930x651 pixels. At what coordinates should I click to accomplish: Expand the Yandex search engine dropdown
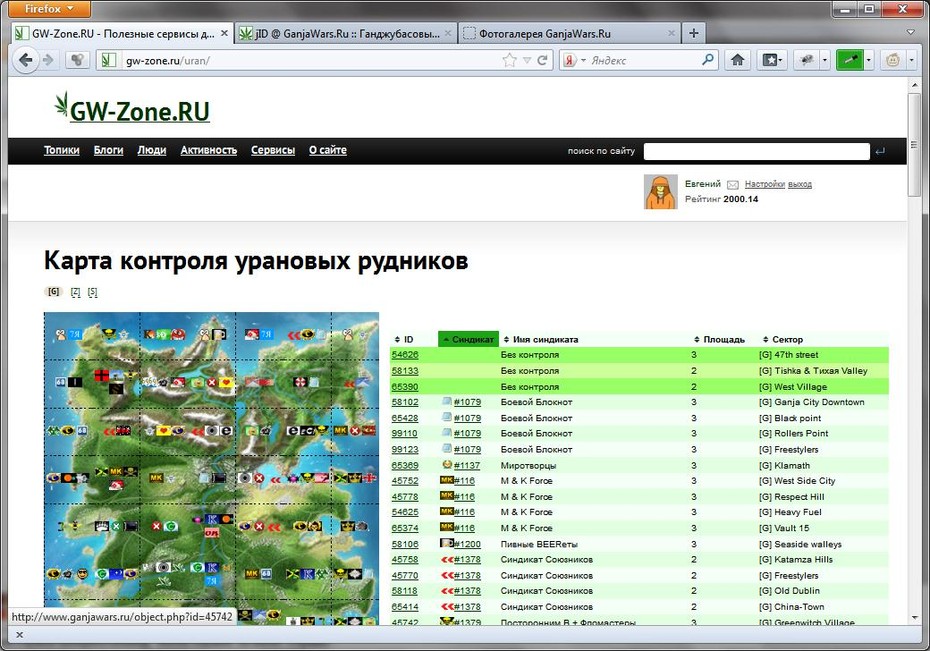coord(583,60)
